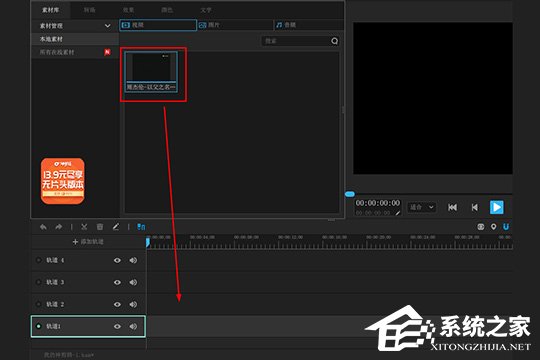Click the undo arrow in timeline toolbar
This screenshot has height=360, width=540.
click(x=43, y=227)
